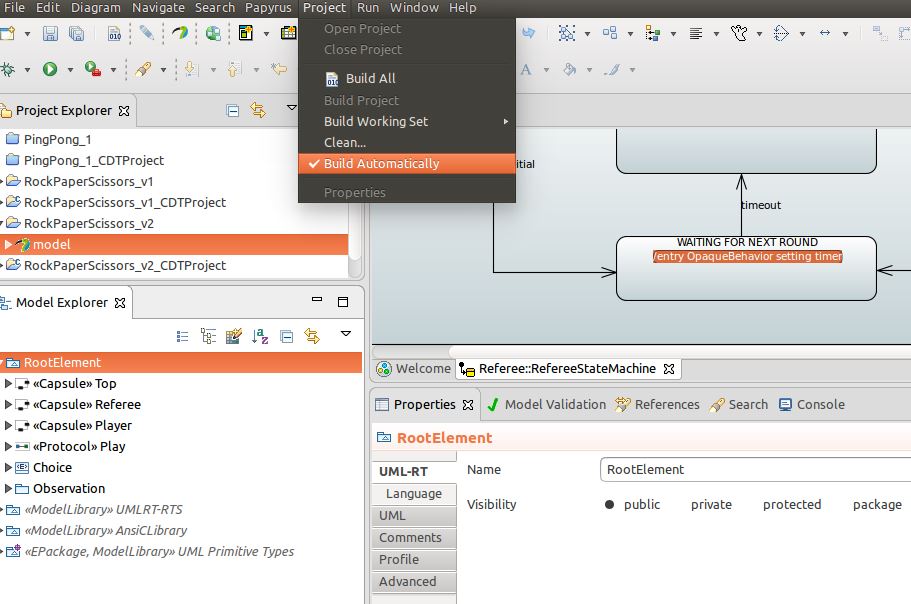The image size is (911, 604).
Task: Click the green globe toolbar icon
Action: 213,33
